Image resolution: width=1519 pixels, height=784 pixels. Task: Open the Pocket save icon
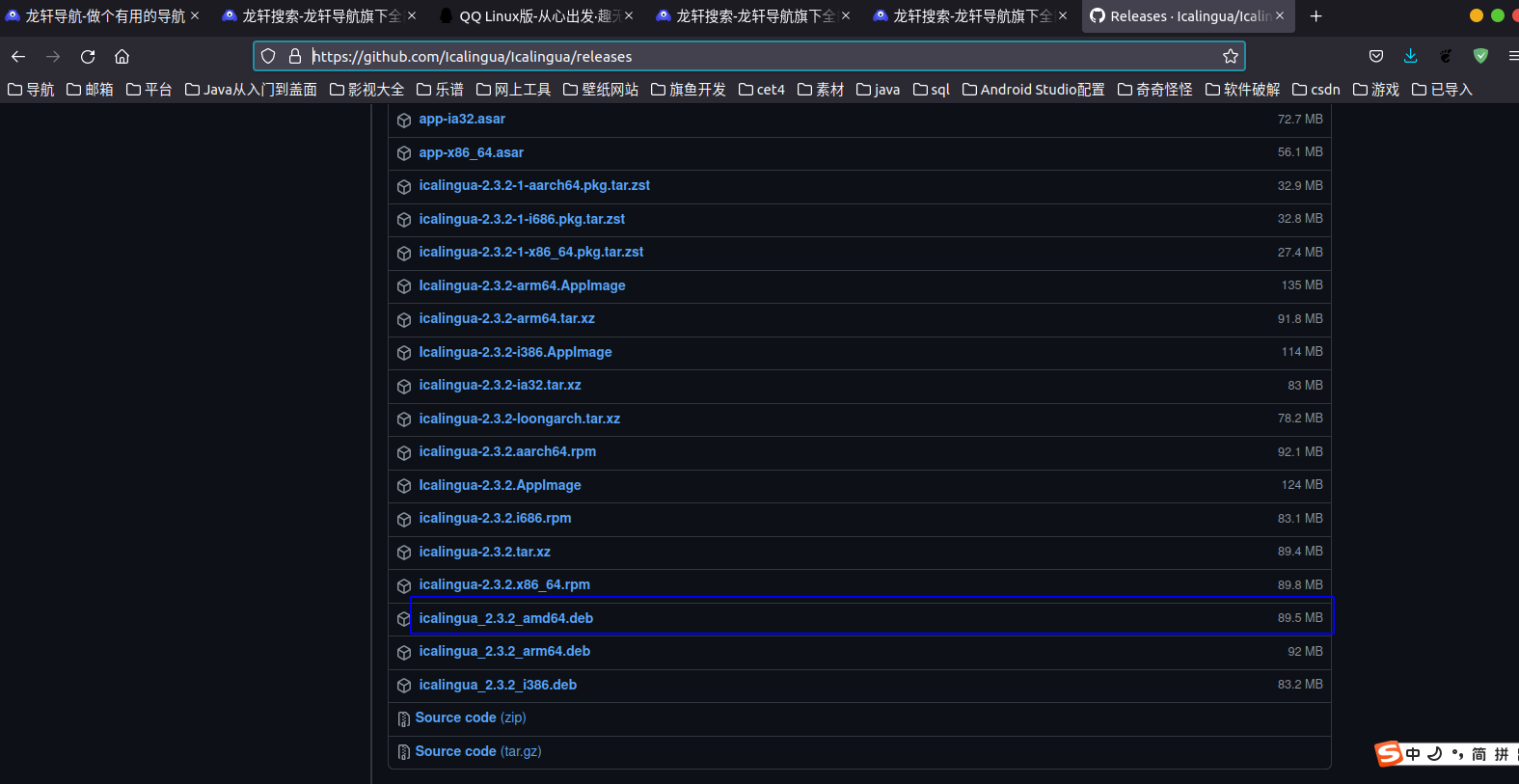click(1376, 56)
